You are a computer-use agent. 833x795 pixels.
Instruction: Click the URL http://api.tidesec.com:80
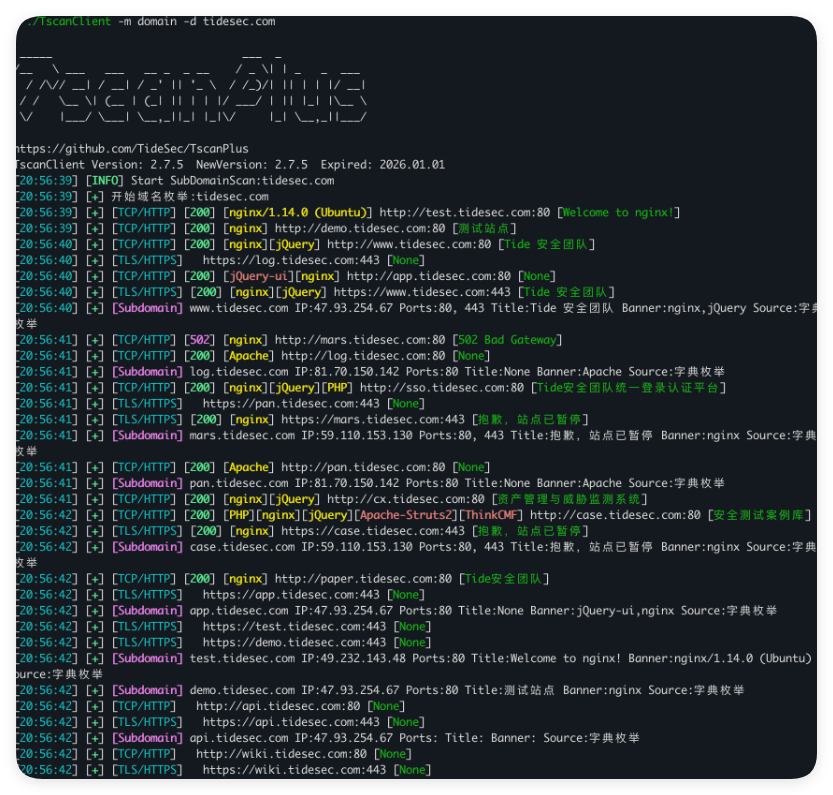click(278, 707)
